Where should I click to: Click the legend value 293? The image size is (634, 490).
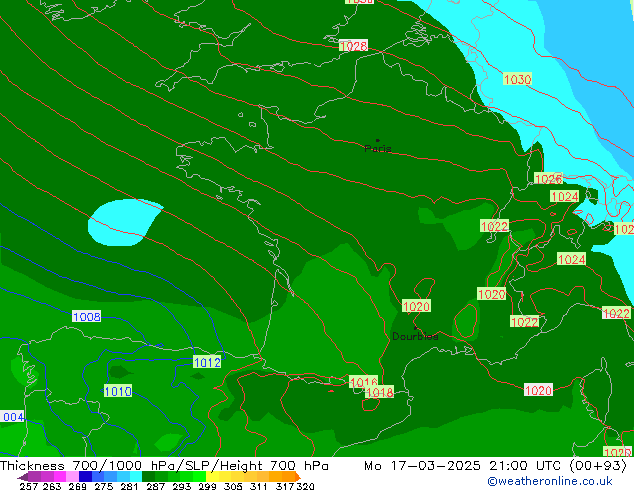[x=182, y=486]
